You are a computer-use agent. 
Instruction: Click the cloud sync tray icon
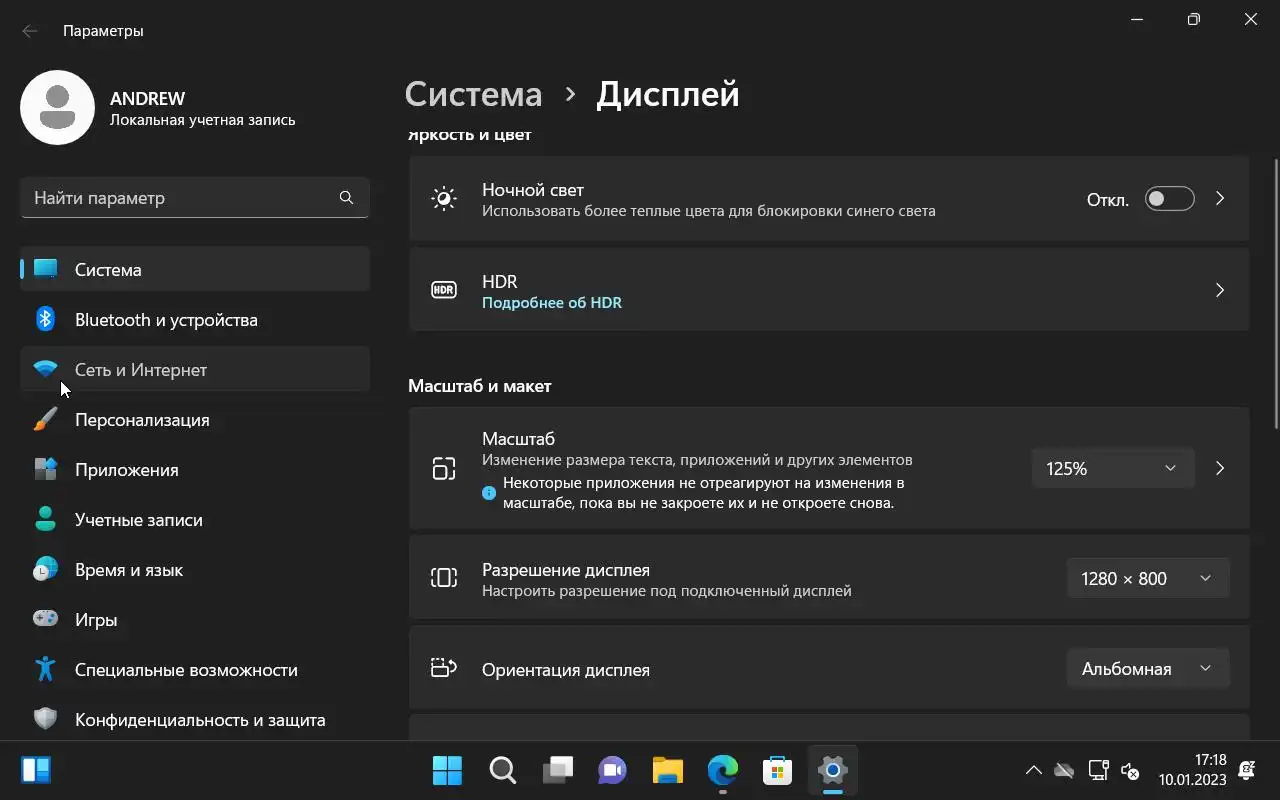[1064, 770]
